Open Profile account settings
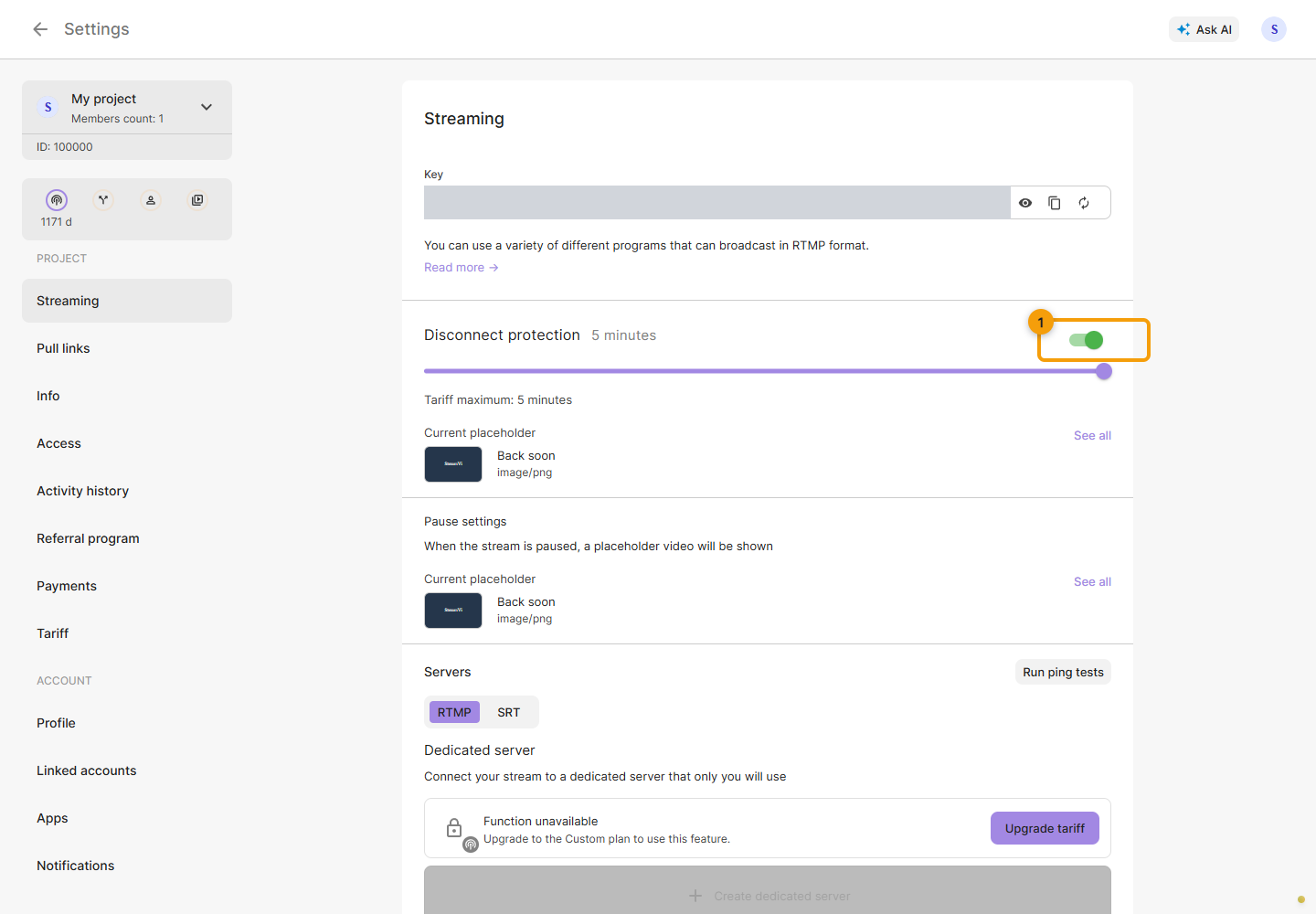 tap(127, 723)
